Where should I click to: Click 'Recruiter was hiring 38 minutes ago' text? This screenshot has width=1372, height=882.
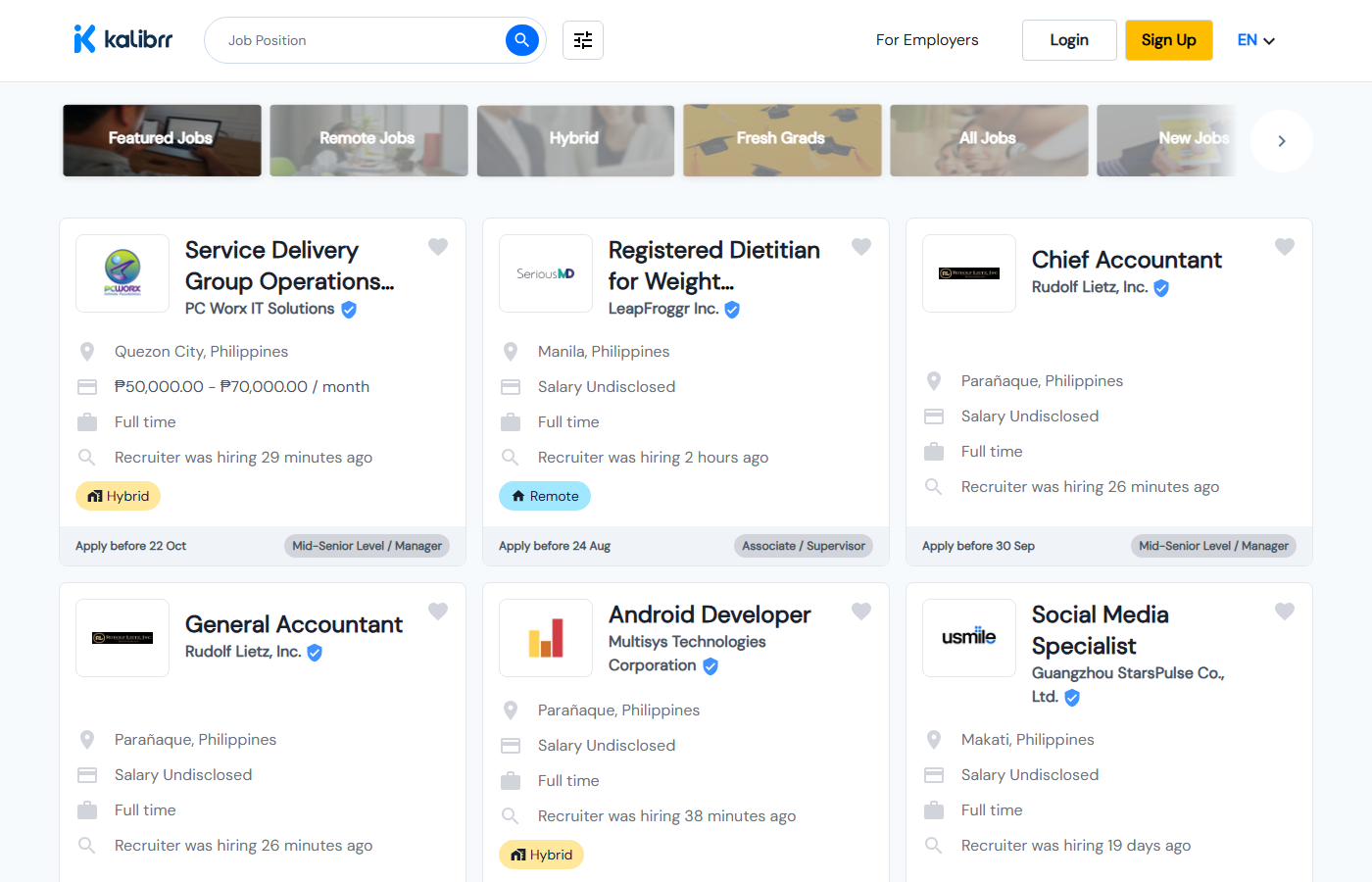(x=666, y=816)
